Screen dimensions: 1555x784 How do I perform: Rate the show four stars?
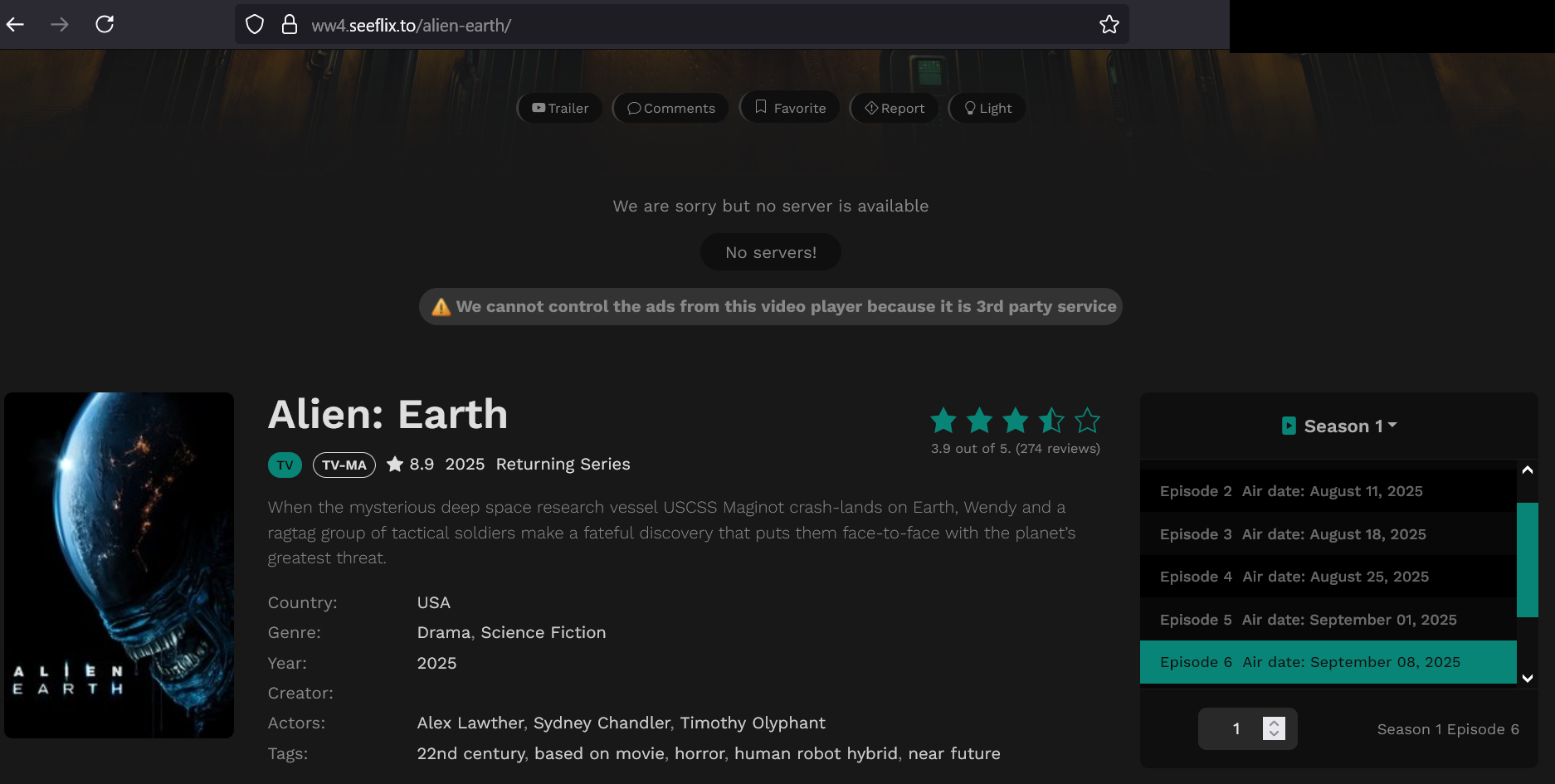tap(1051, 421)
